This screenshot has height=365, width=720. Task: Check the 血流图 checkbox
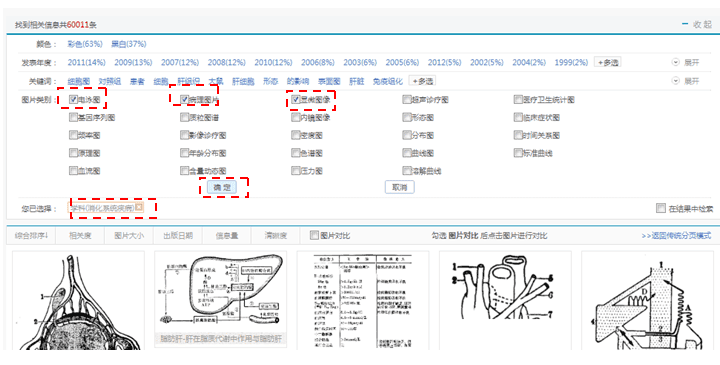pyautogui.click(x=73, y=170)
